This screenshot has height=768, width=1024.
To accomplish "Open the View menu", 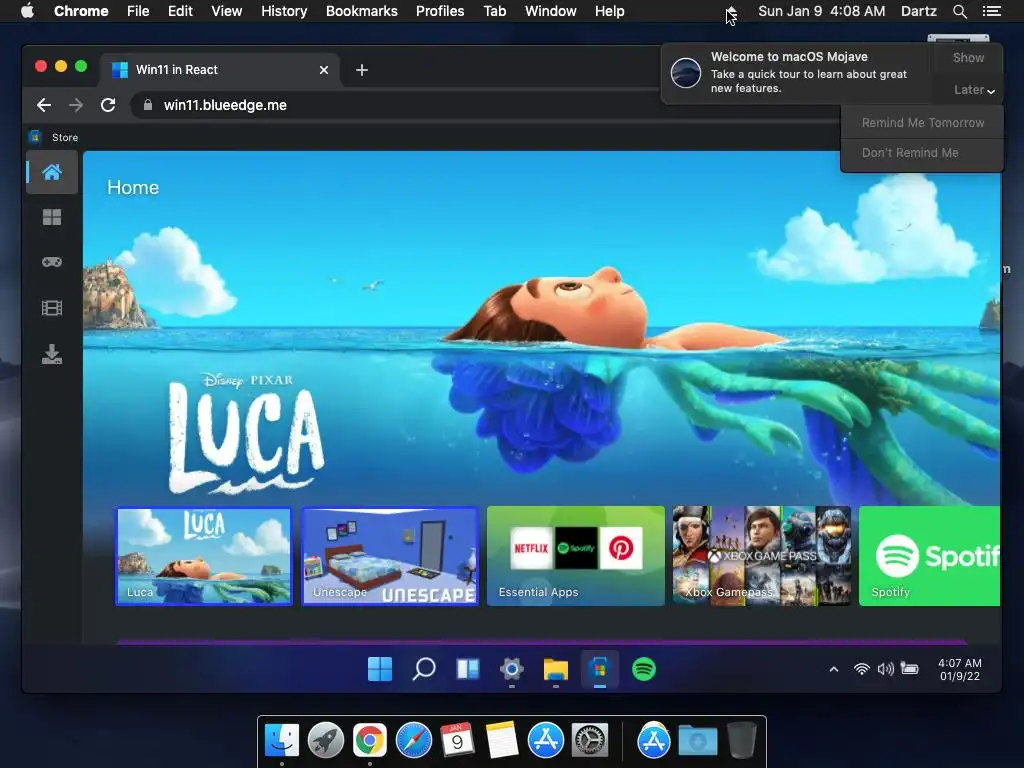I will [227, 11].
